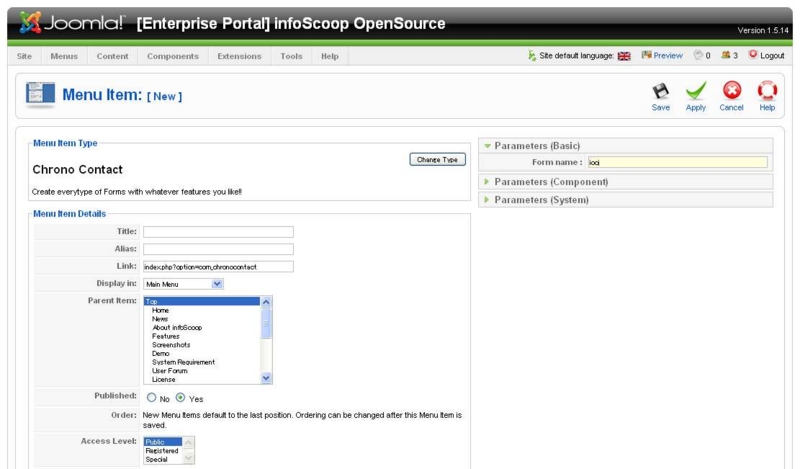
Task: Click the Logout link
Action: click(x=772, y=56)
